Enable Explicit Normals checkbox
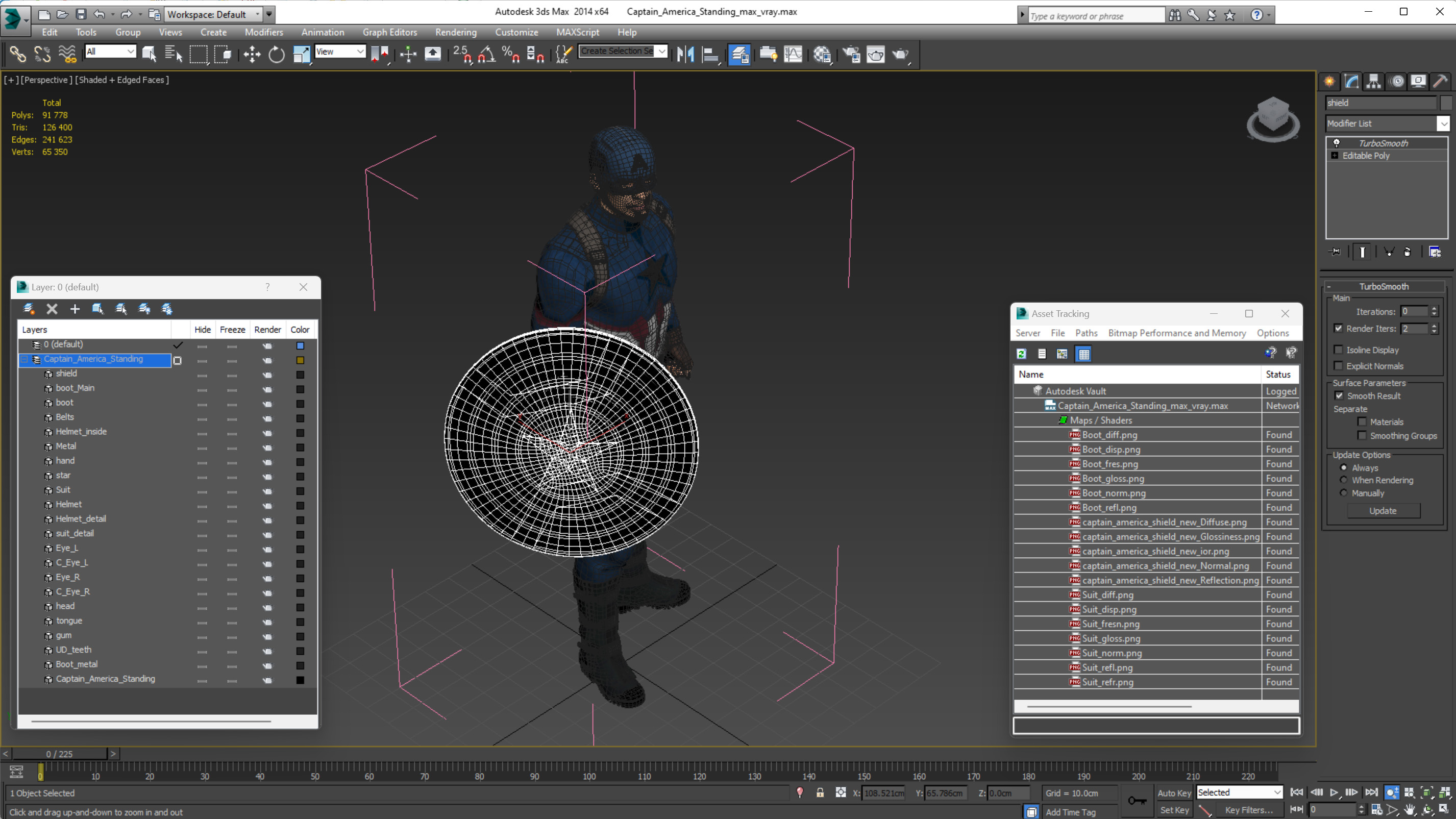The width and height of the screenshot is (1456, 819). (1339, 366)
